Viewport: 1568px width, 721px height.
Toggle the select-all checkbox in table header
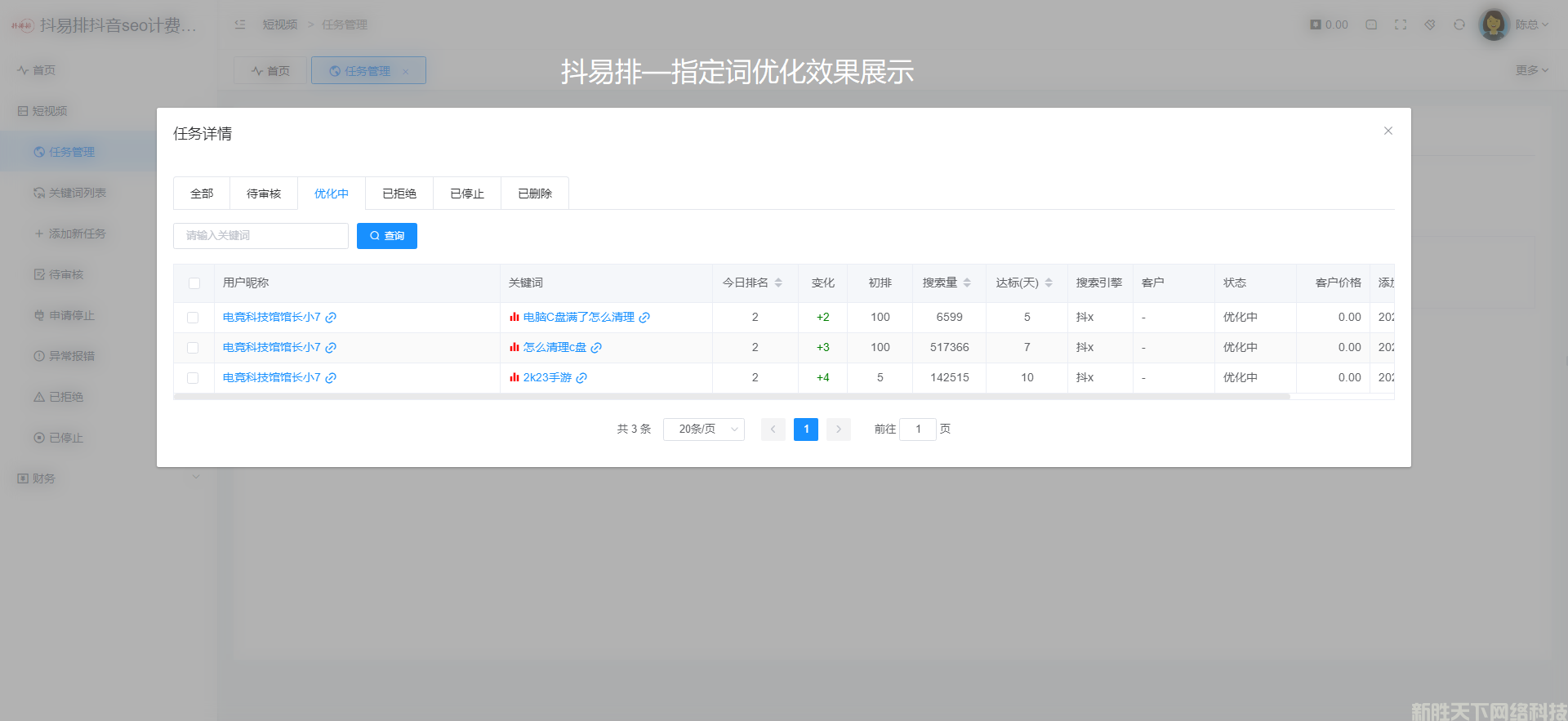coord(194,283)
